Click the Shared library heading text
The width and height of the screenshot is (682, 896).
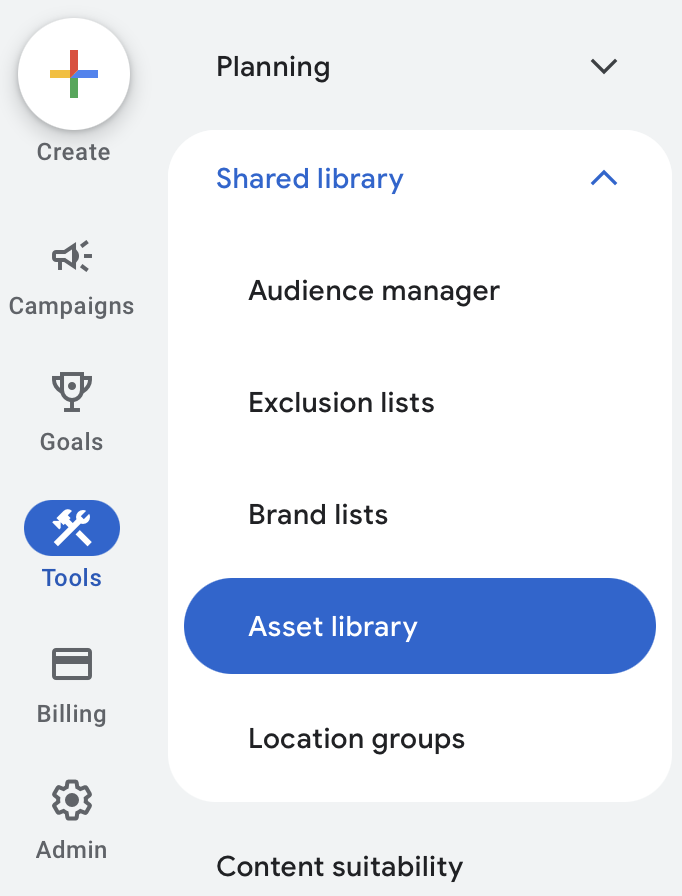[x=310, y=179]
